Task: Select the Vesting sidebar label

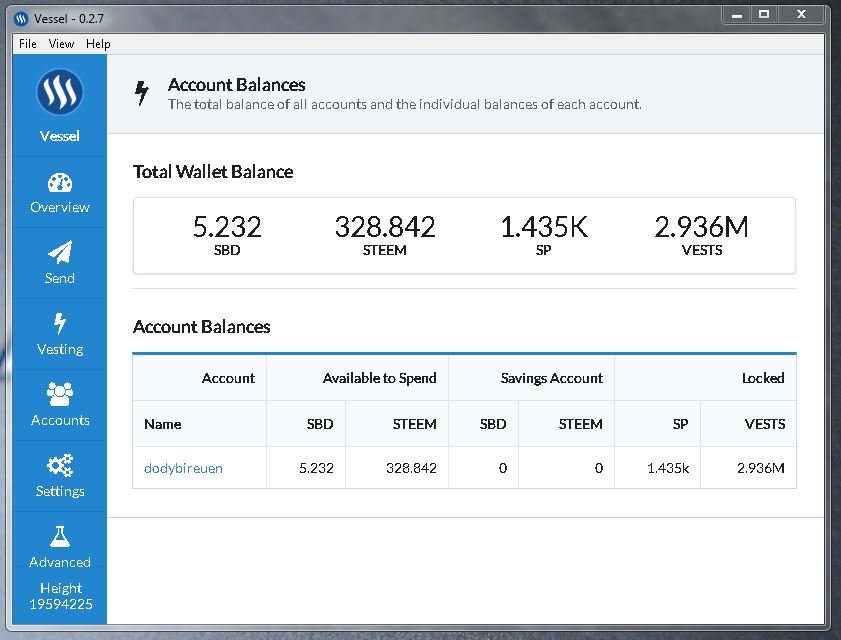Action: [x=60, y=349]
